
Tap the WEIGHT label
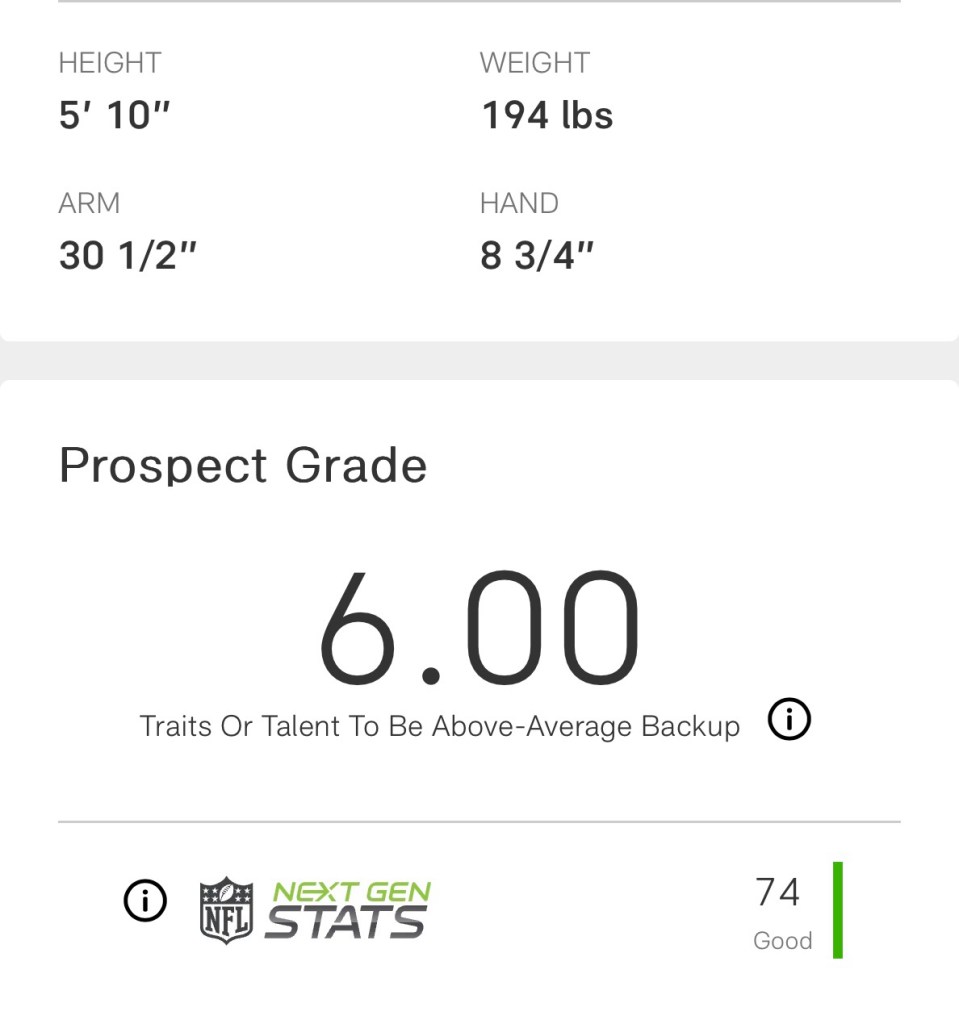coord(534,63)
